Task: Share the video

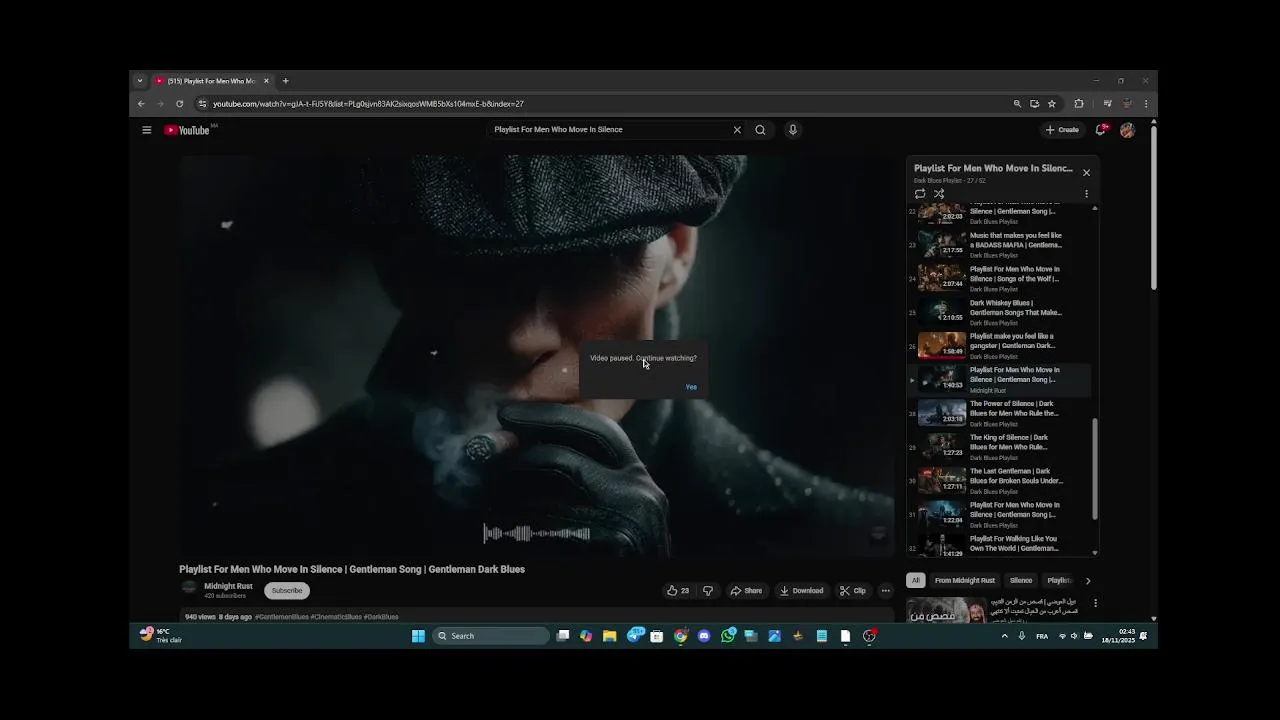Action: point(746,590)
